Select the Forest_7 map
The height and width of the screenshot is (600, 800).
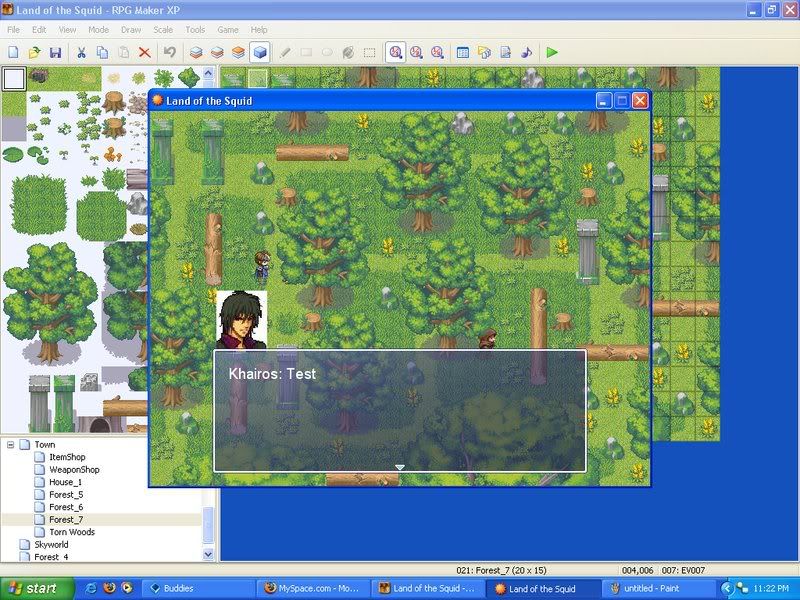point(66,519)
